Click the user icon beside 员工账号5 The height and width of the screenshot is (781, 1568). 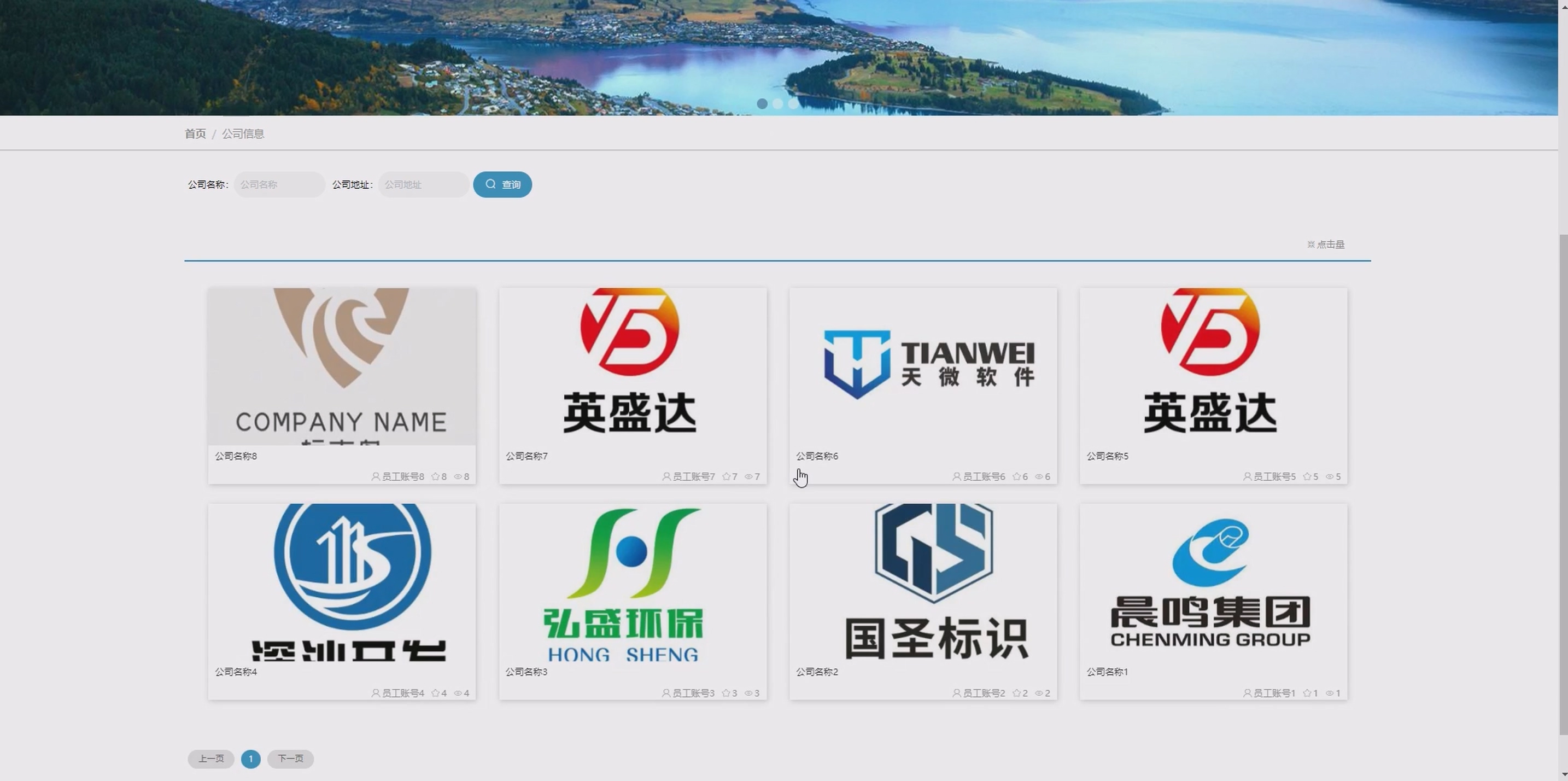point(1247,476)
